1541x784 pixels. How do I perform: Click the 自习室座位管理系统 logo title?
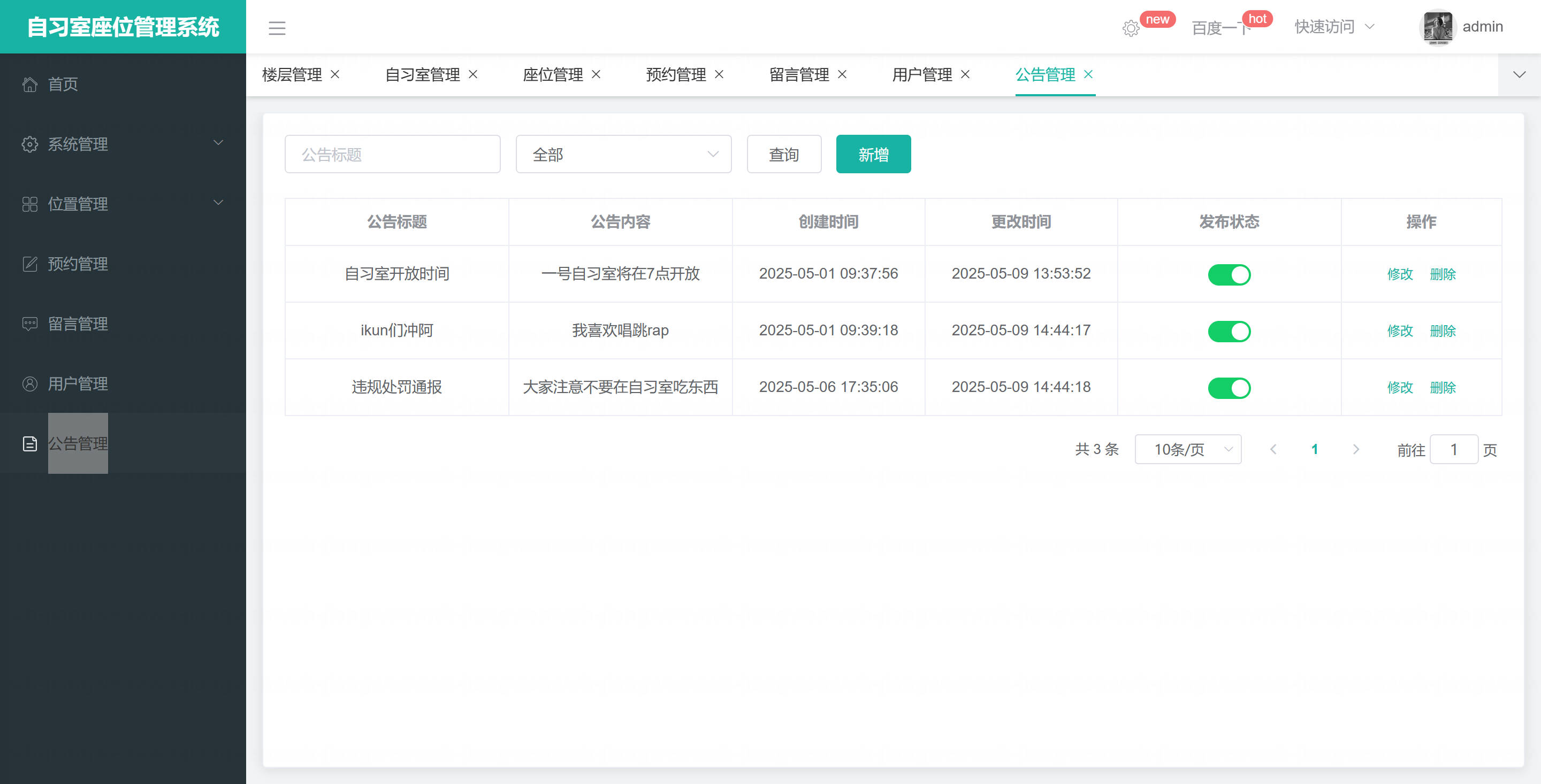[123, 27]
